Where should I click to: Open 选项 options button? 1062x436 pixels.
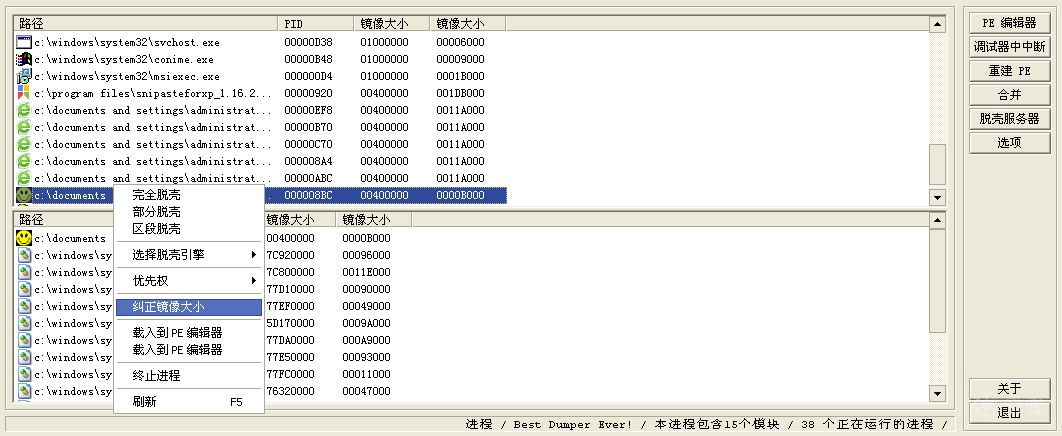click(1009, 142)
